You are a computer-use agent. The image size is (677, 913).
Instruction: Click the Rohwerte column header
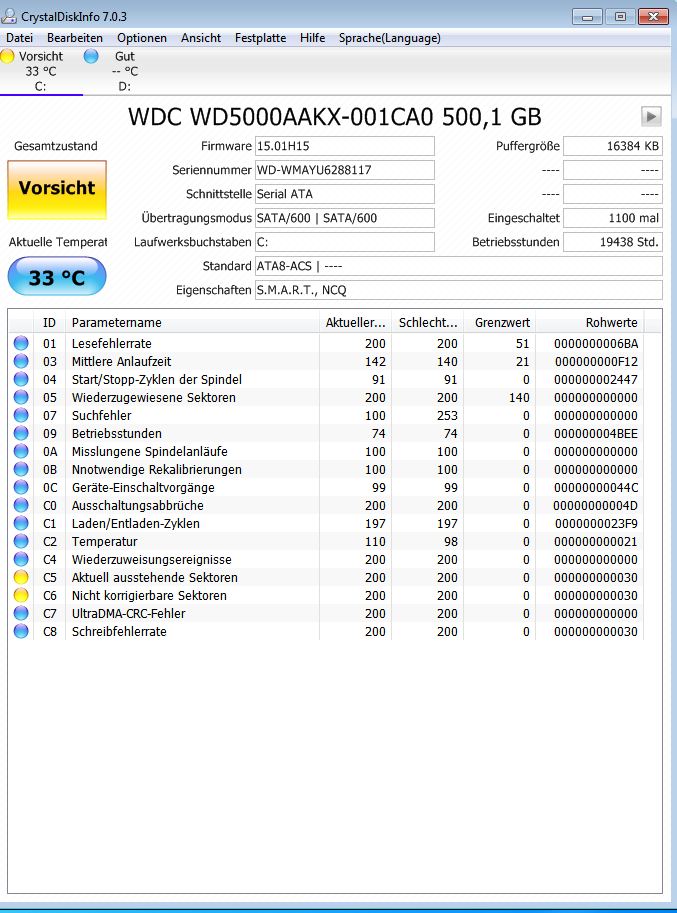tap(590, 323)
